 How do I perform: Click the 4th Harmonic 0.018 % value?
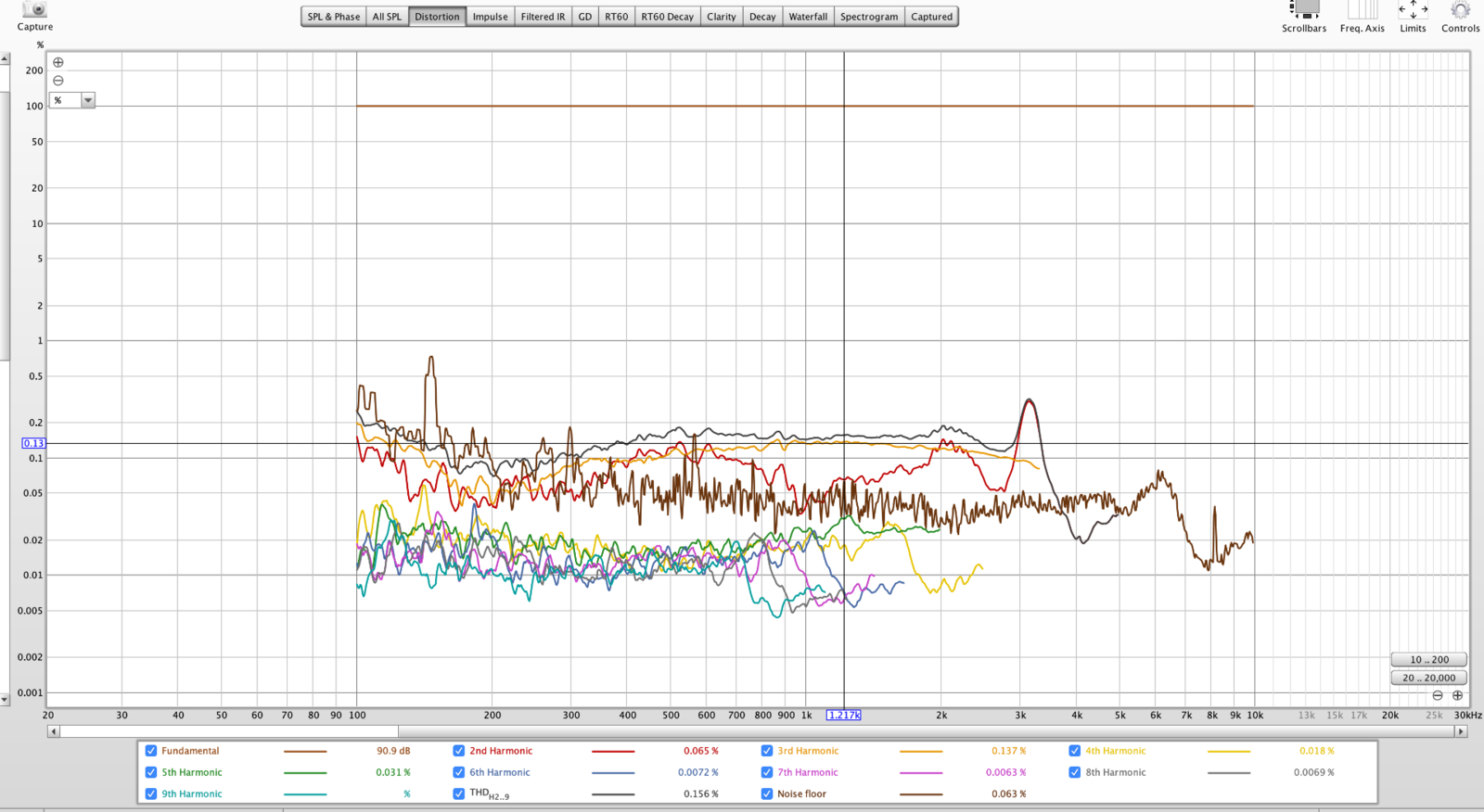coord(1317,751)
